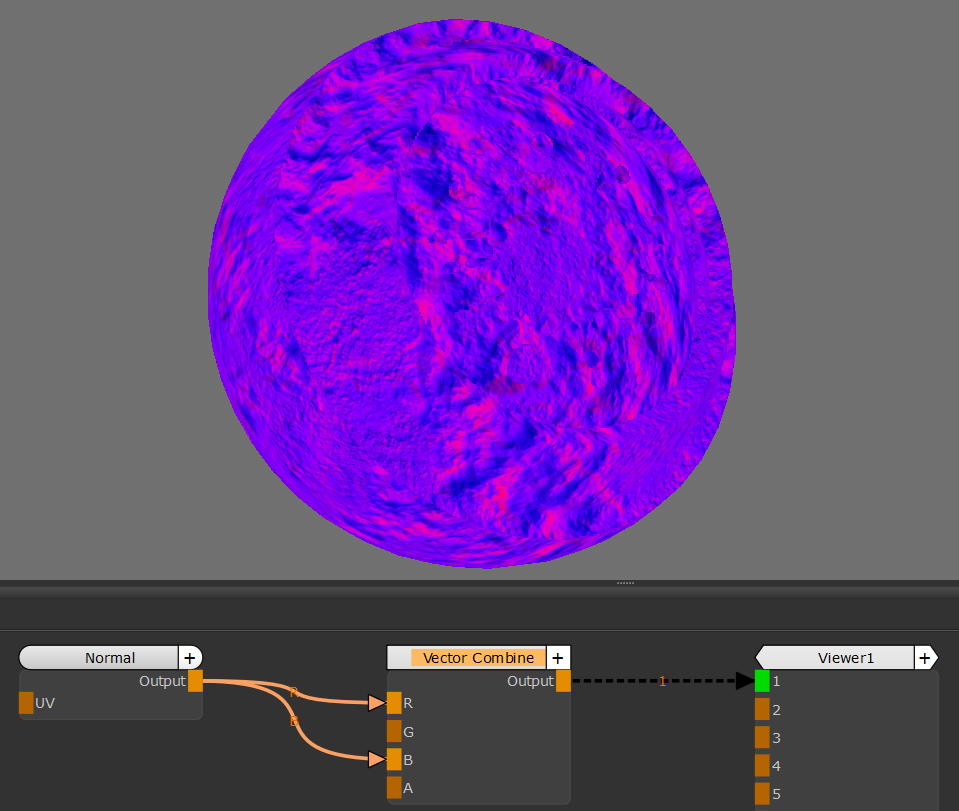The width and height of the screenshot is (959, 811).
Task: Expand the Viewer1 node plus button
Action: point(925,658)
